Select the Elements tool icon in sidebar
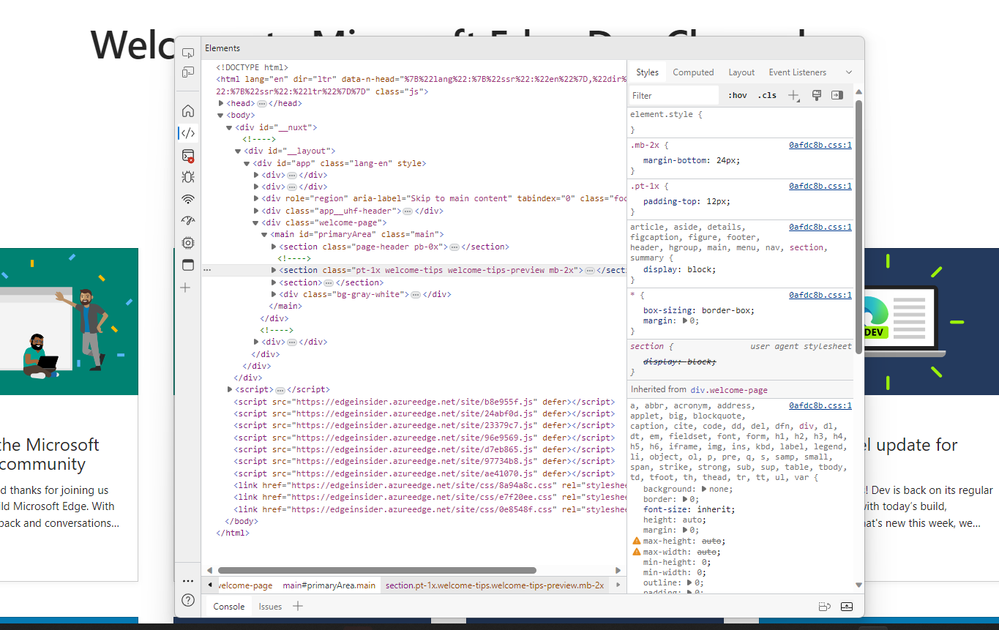The height and width of the screenshot is (630, 999). (x=188, y=133)
